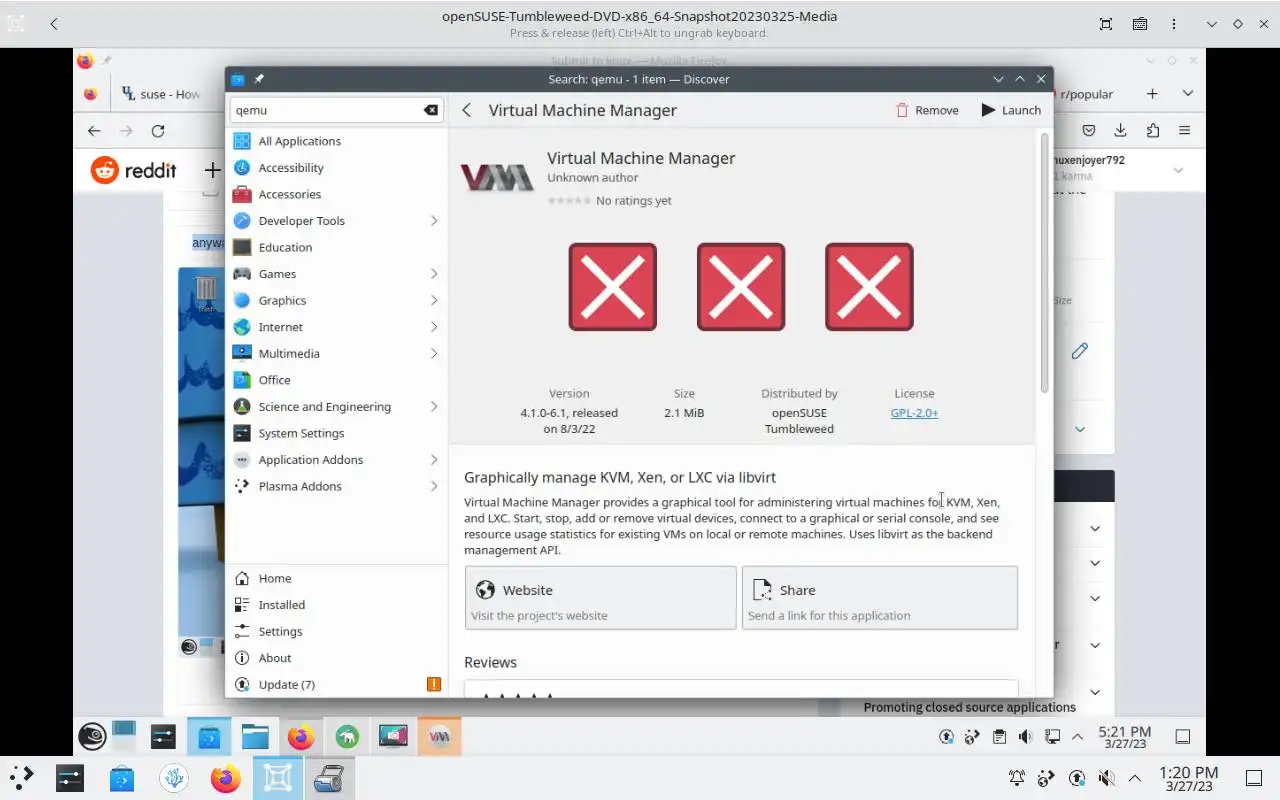The width and height of the screenshot is (1280, 800).
Task: Click the Science and Engineering icon
Action: click(x=241, y=407)
